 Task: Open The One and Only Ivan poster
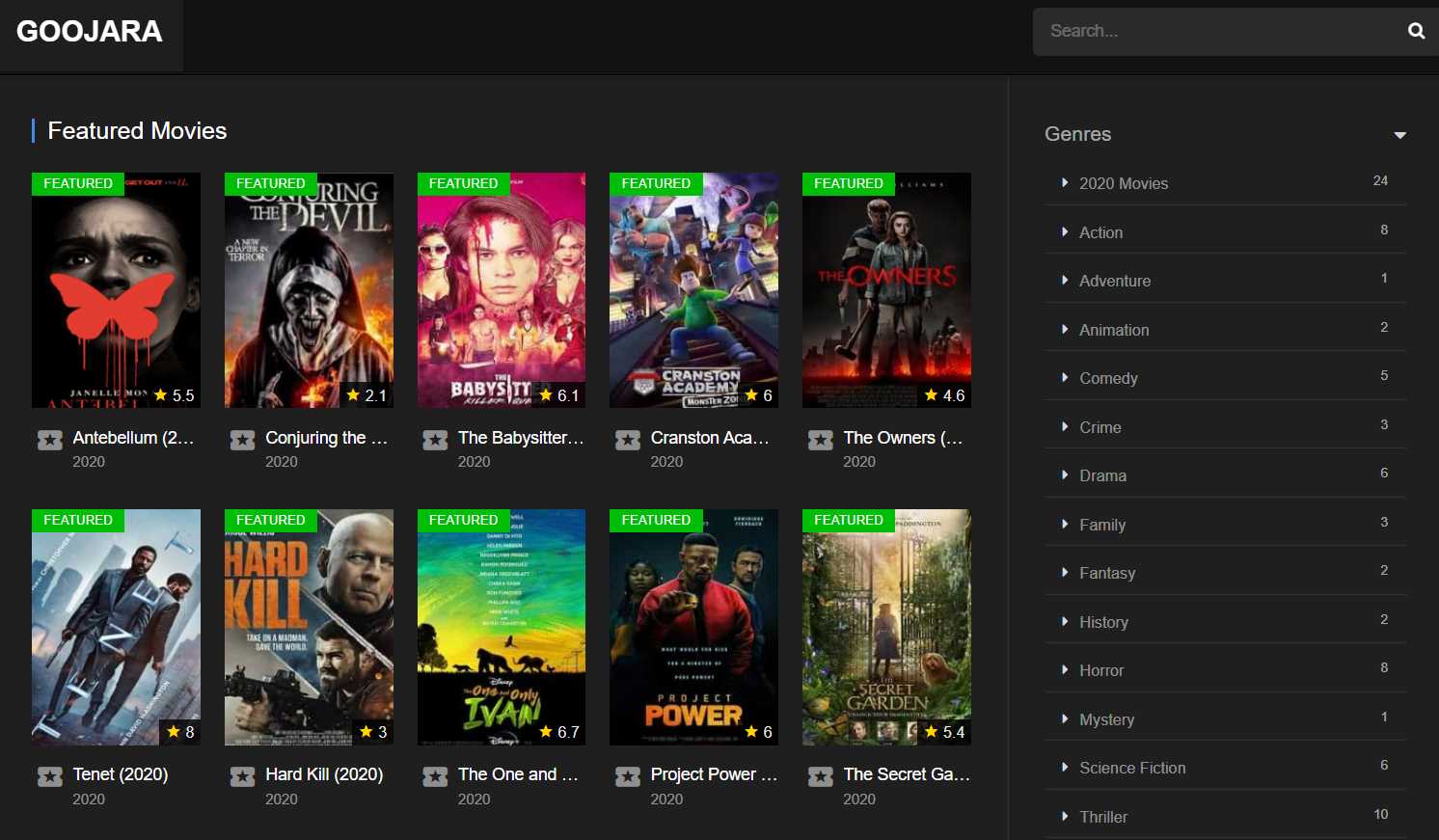click(x=502, y=627)
